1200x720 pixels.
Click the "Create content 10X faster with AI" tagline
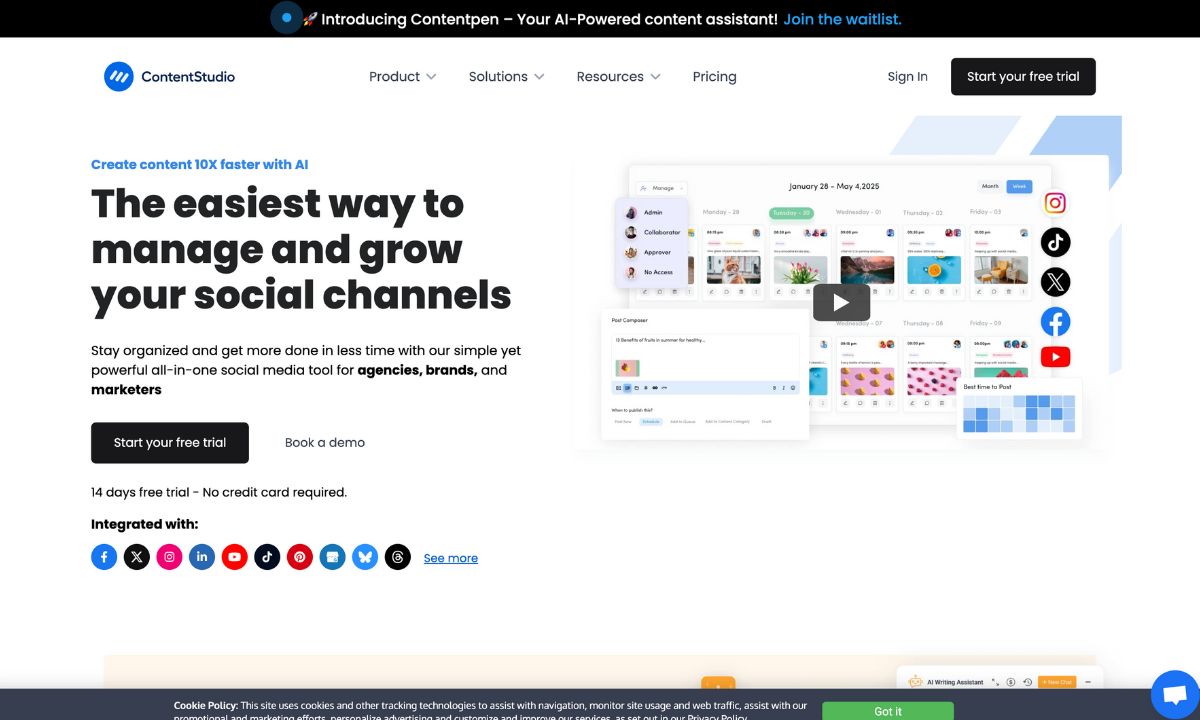pos(200,165)
